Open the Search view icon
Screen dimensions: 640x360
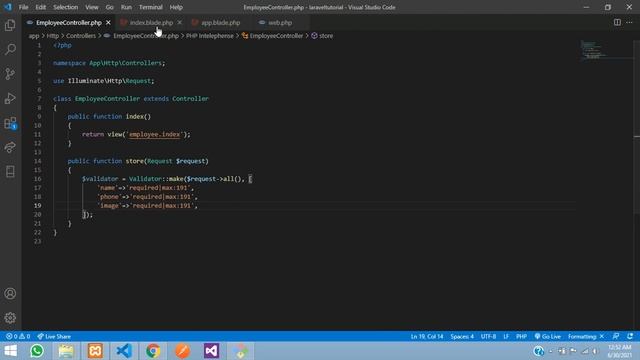pos(10,49)
